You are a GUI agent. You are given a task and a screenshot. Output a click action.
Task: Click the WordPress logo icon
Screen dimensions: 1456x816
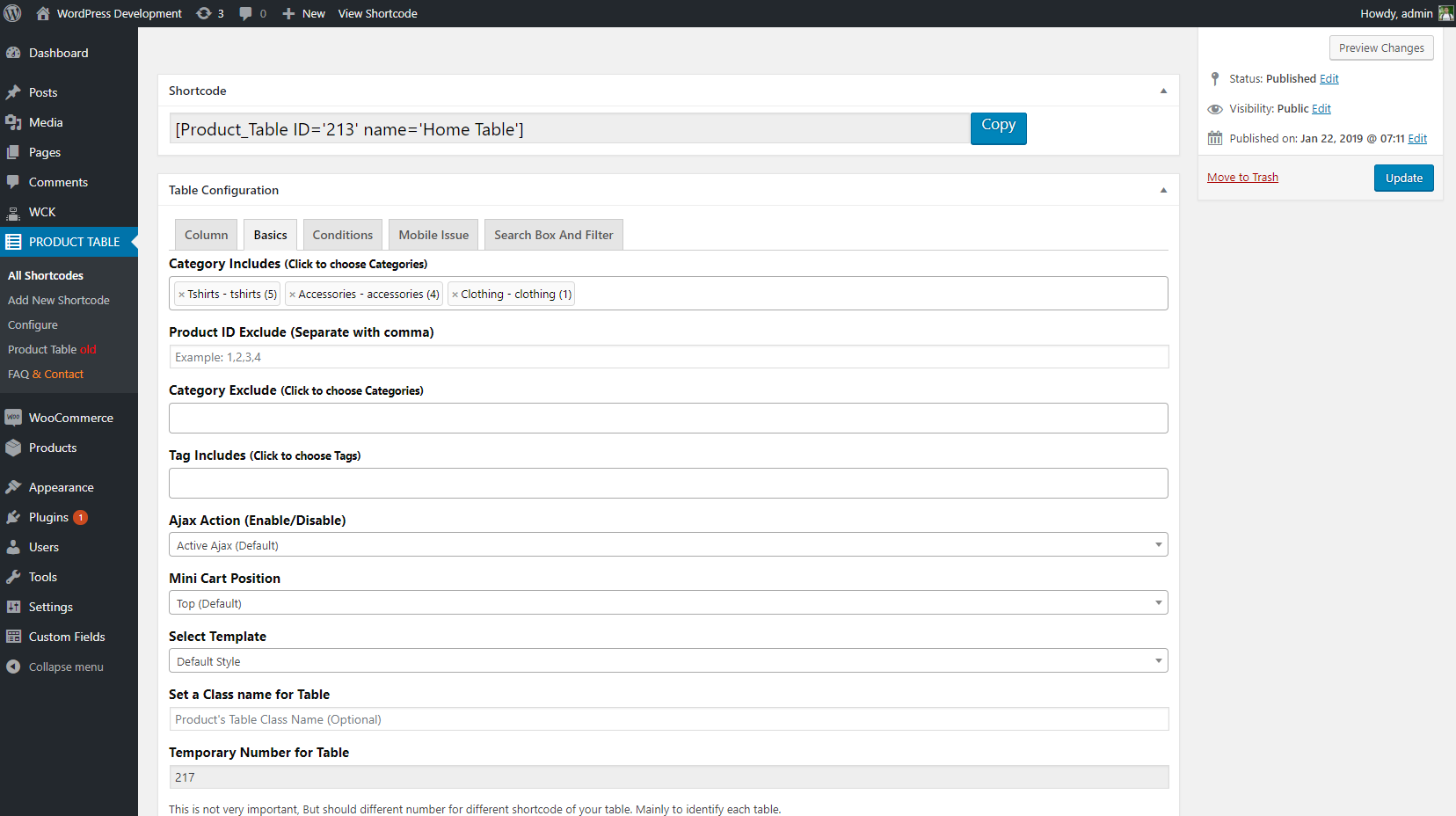tap(13, 13)
